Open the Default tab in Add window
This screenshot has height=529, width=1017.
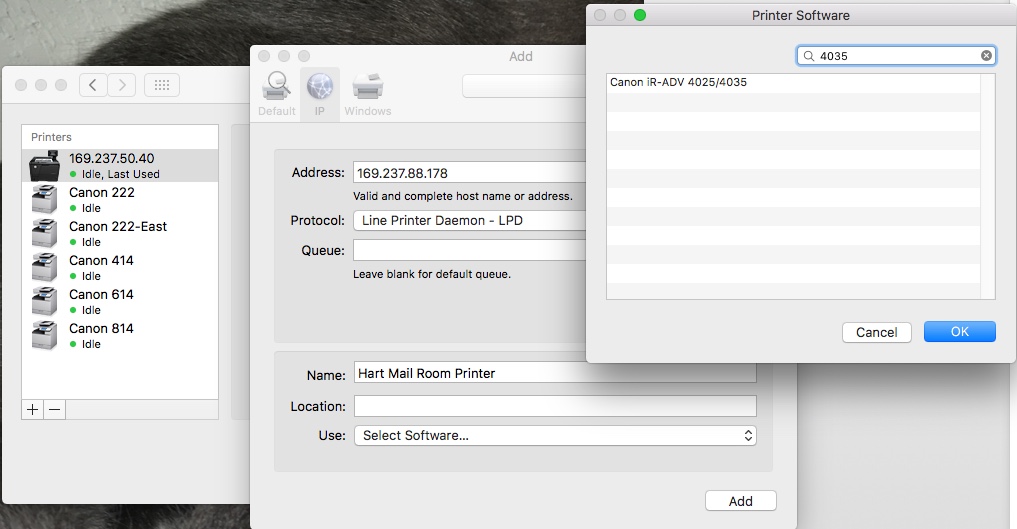[x=277, y=94]
